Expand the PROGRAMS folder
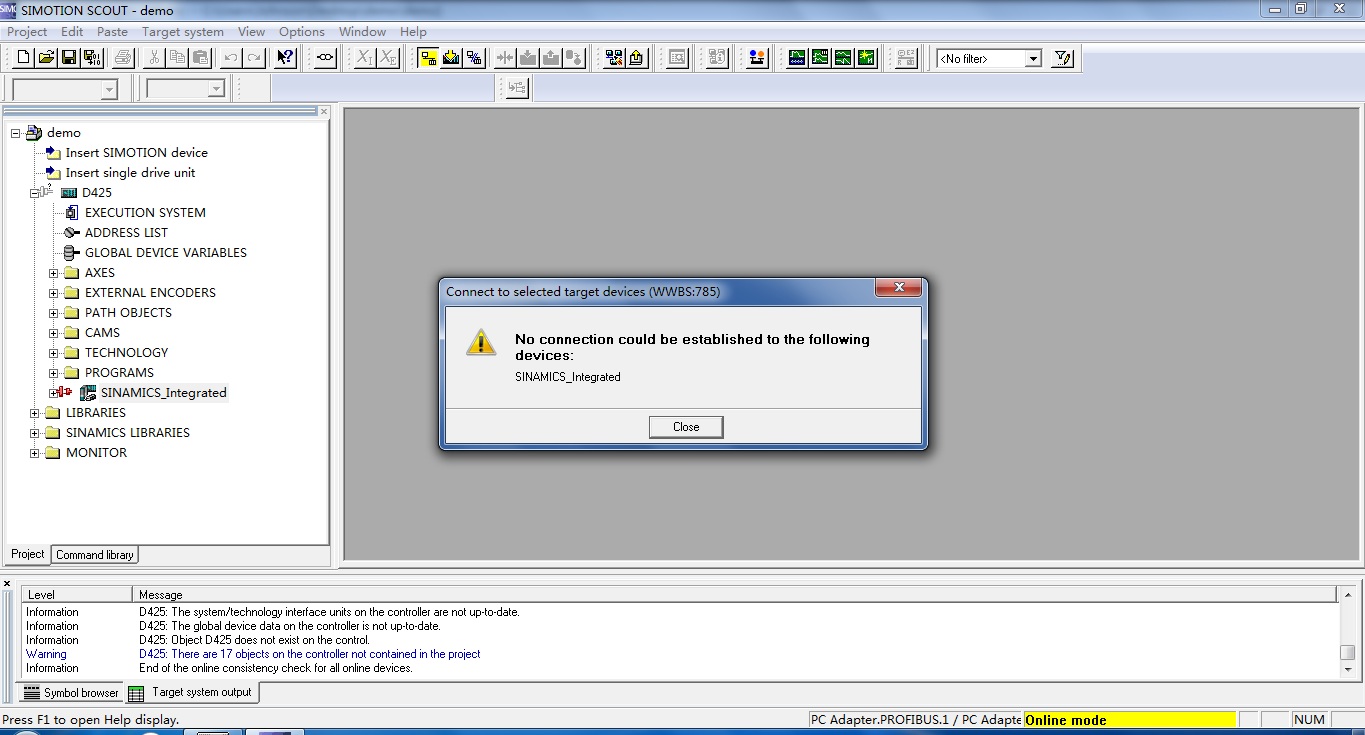 (x=54, y=373)
